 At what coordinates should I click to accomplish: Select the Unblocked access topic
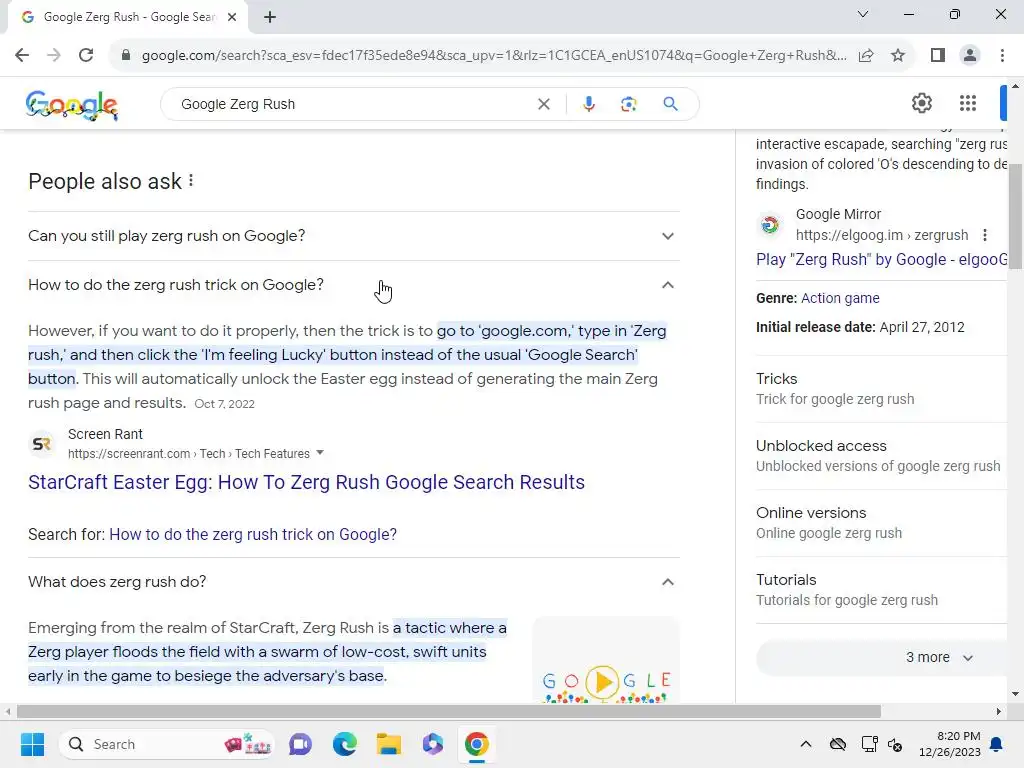click(881, 456)
